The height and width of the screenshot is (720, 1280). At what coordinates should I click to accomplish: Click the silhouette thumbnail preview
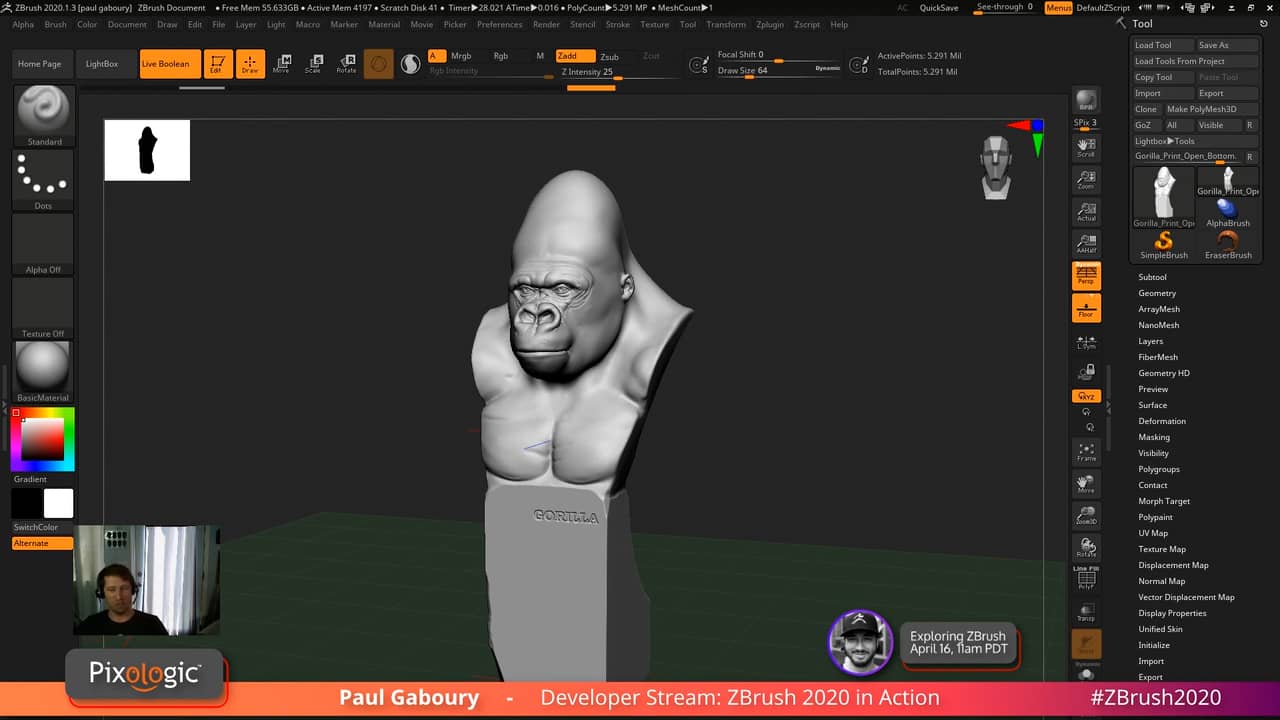coord(147,150)
